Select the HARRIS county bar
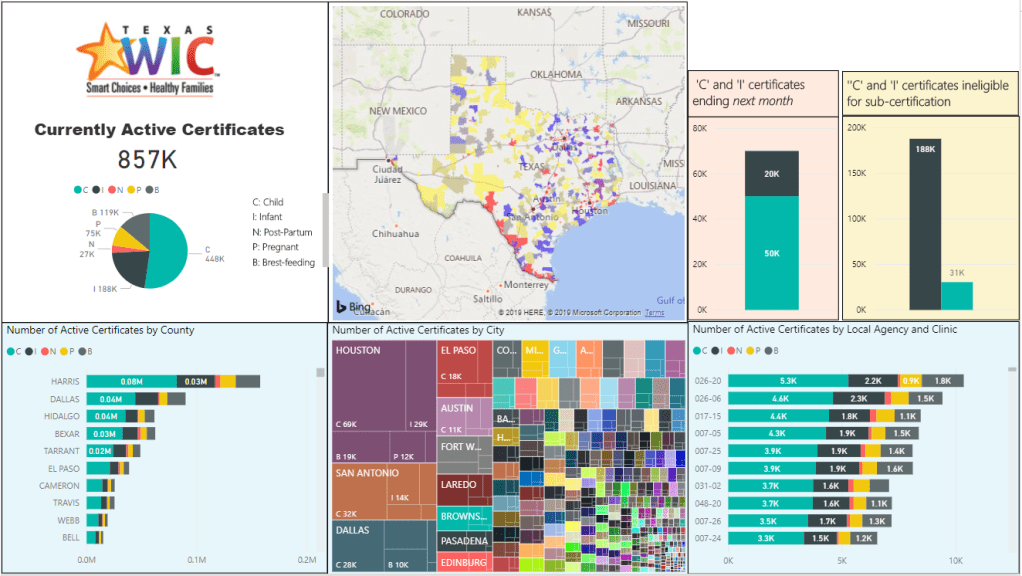The image size is (1022, 576). click(131, 381)
